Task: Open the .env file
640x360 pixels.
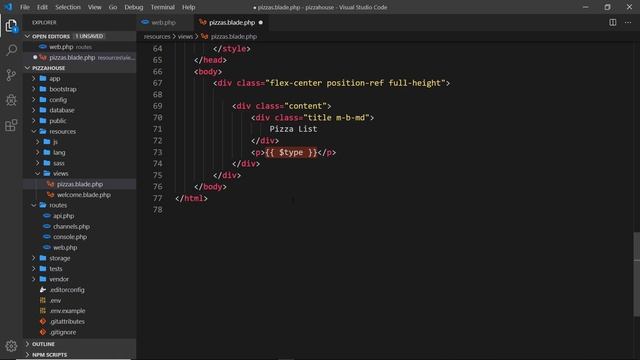Action: tap(79, 300)
